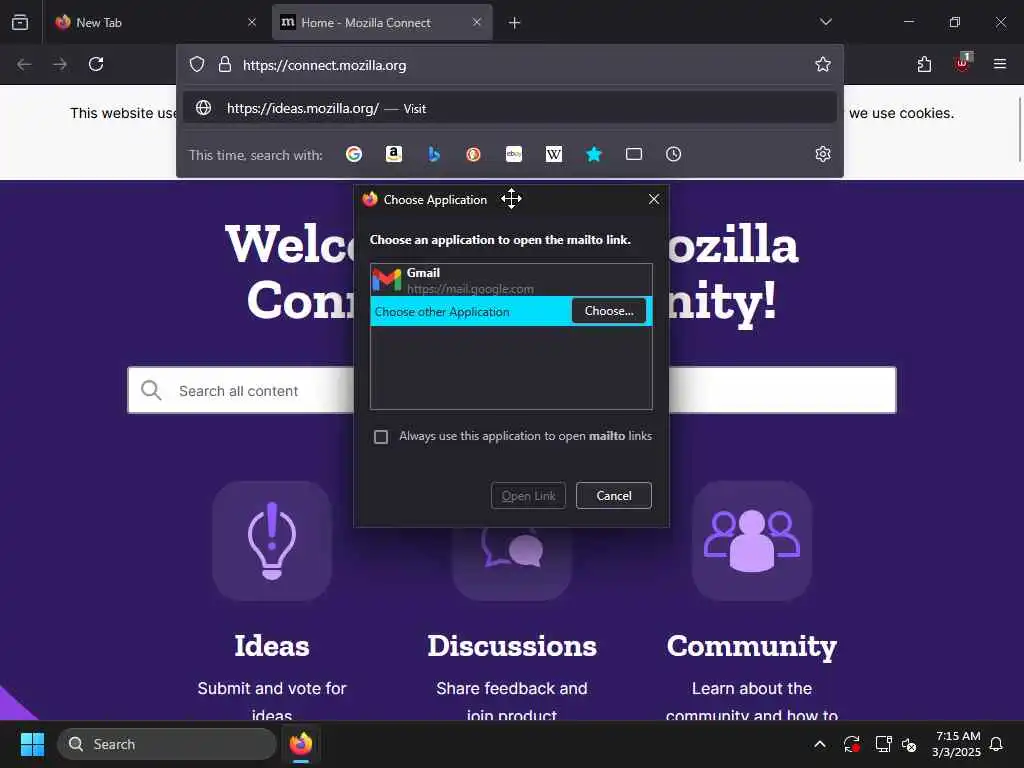List all tabs dropdown arrow
The image size is (1024, 768).
(x=825, y=22)
